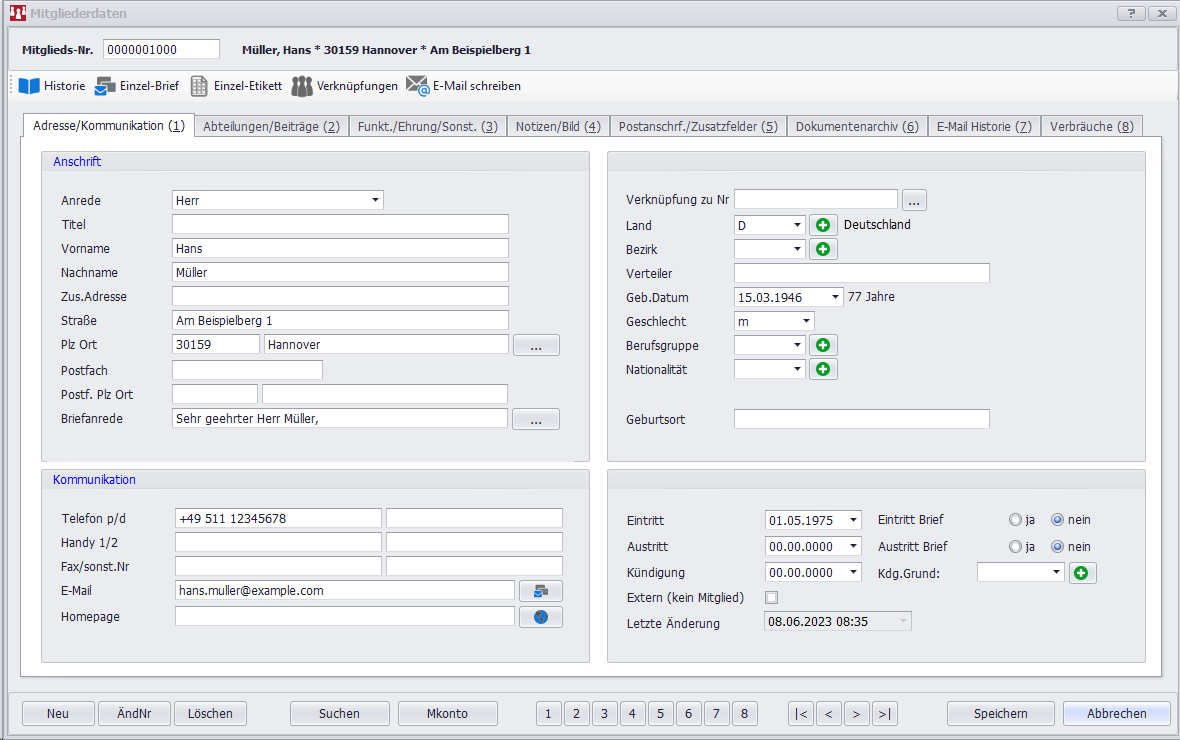The image size is (1180, 740).
Task: Switch to Abteilungen/Beiträge tab
Action: point(271,126)
